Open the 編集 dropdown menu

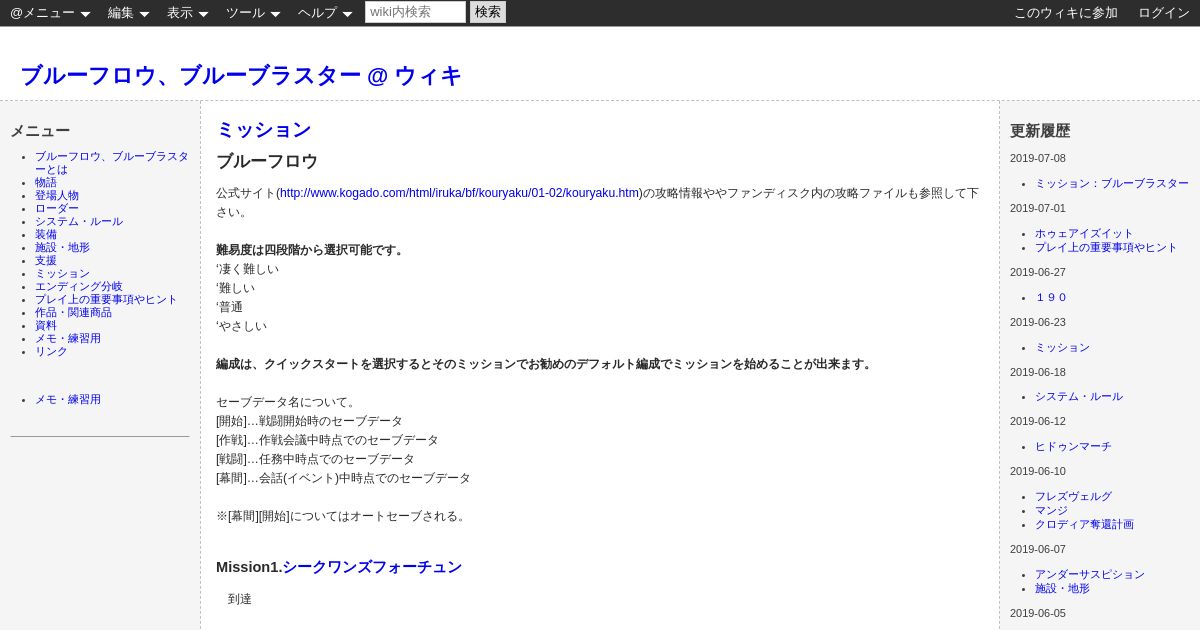click(128, 13)
